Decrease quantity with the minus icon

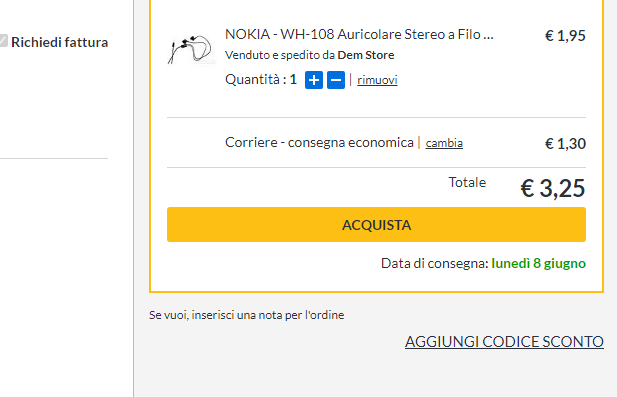tap(336, 80)
